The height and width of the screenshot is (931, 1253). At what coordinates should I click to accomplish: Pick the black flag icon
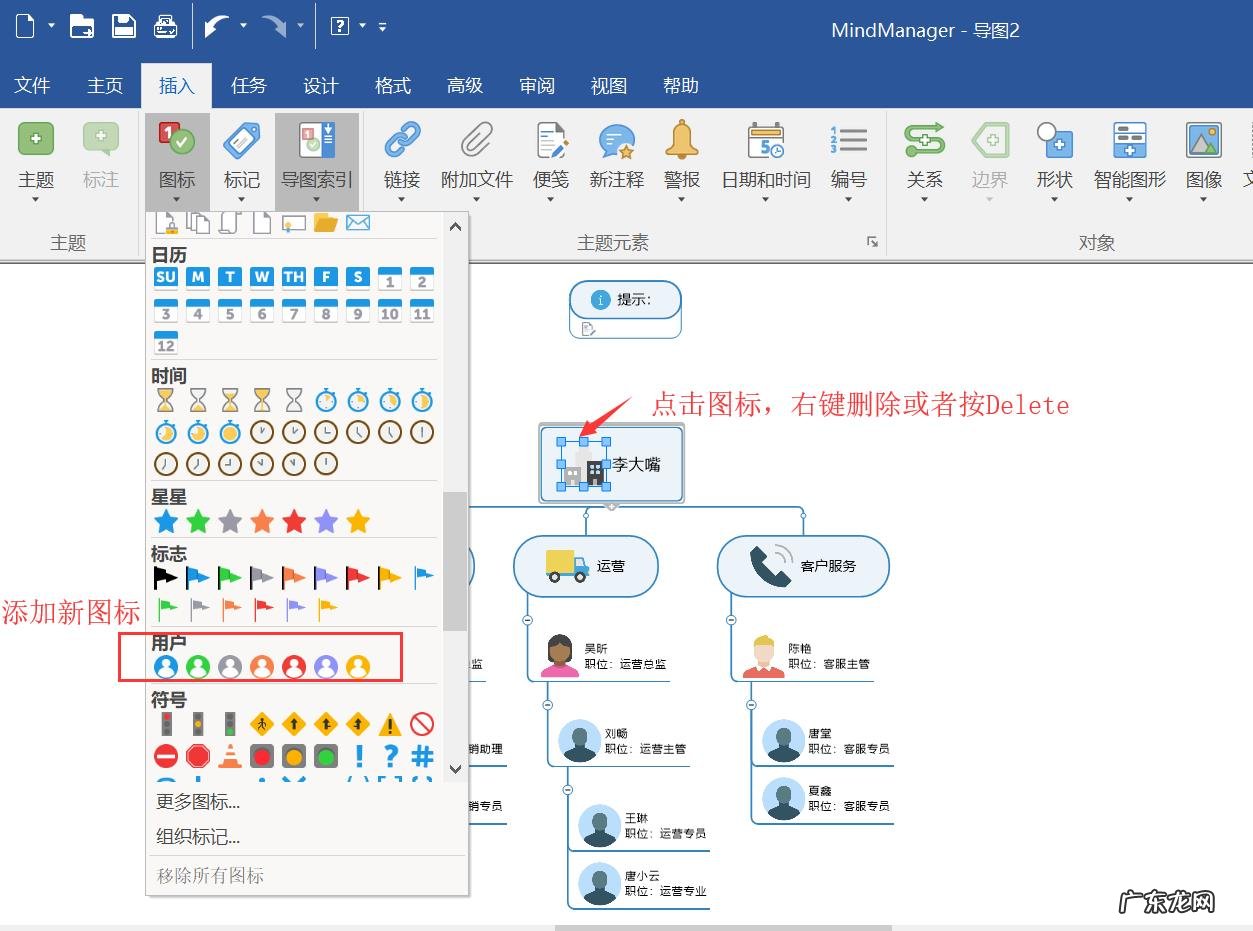[x=165, y=577]
